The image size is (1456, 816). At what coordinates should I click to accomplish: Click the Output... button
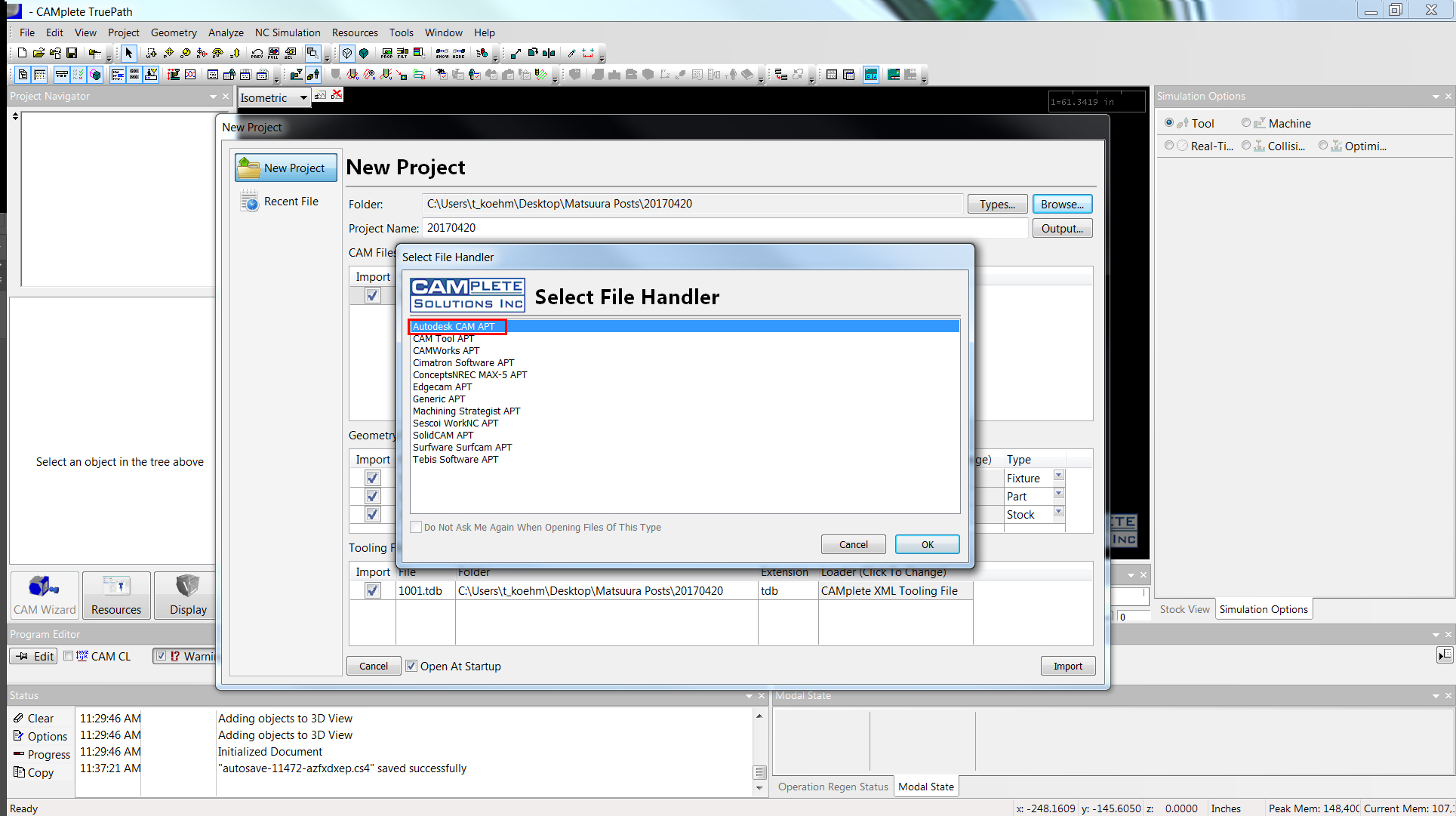click(x=1062, y=228)
